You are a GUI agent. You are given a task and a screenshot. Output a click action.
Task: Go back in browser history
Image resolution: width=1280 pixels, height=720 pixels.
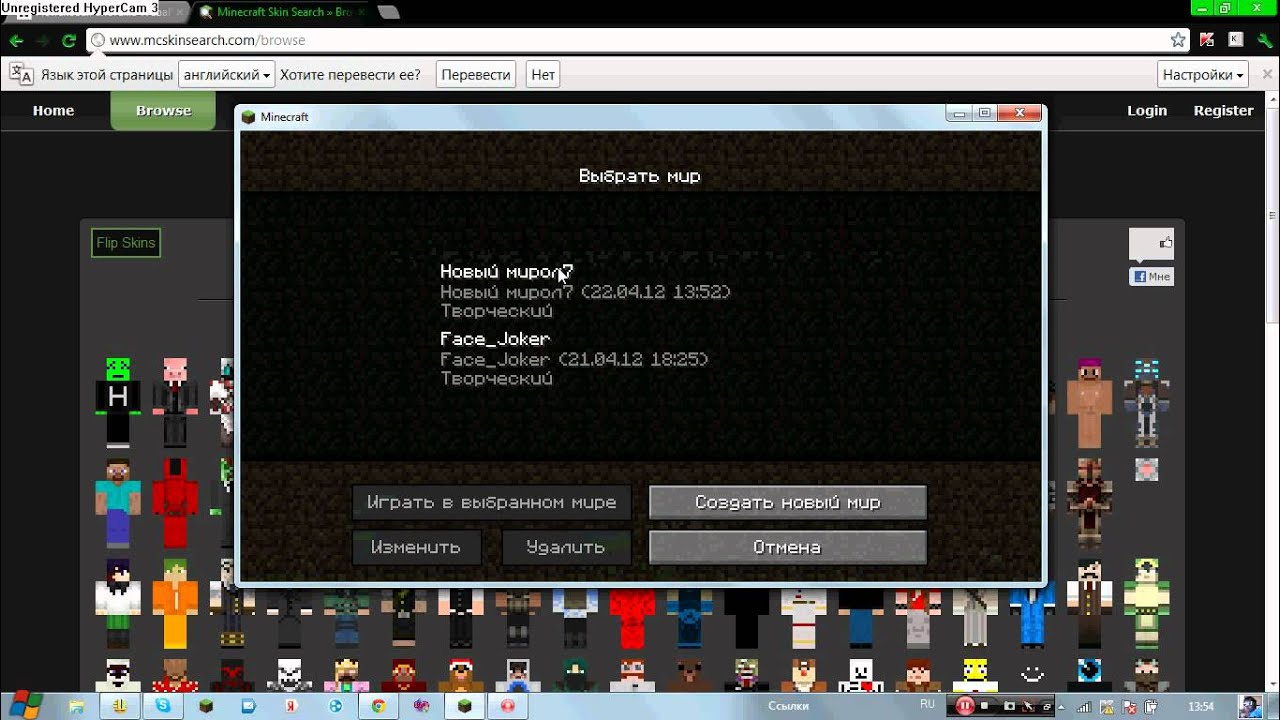tap(16, 41)
